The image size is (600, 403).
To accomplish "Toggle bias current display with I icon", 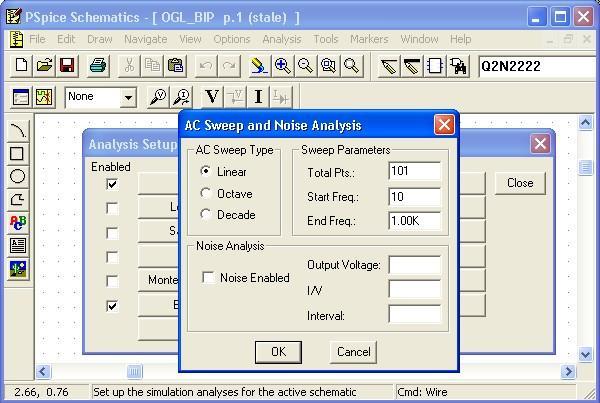I will pyautogui.click(x=258, y=96).
